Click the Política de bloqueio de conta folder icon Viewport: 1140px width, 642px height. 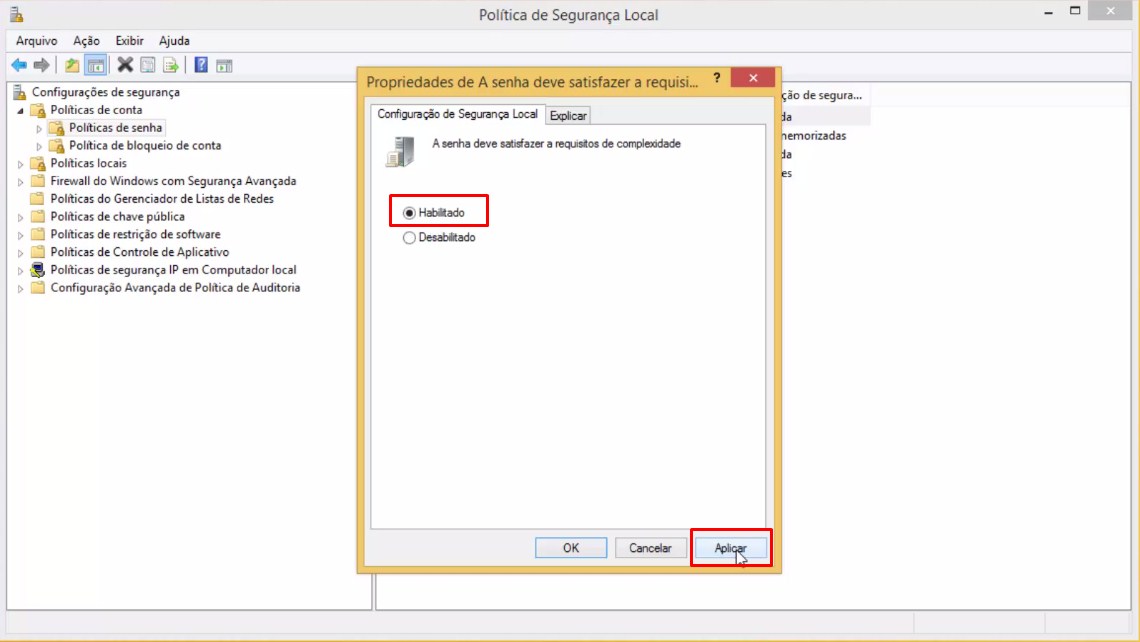(x=57, y=145)
